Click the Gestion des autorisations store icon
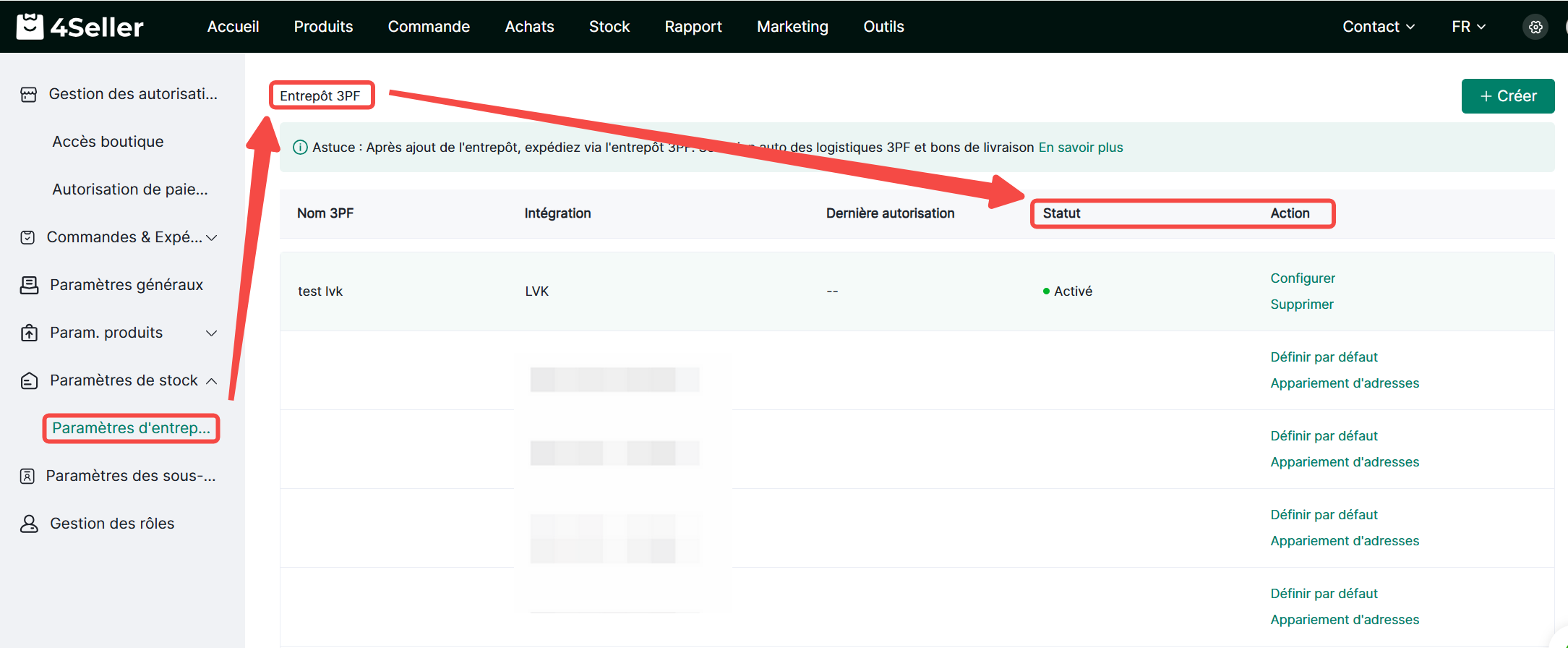 coord(29,95)
